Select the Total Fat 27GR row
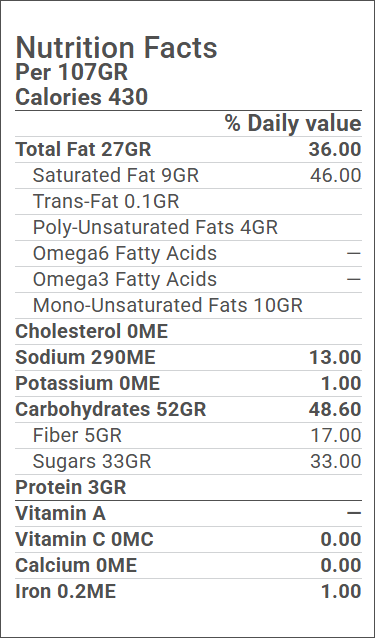The width and height of the screenshot is (375, 638). [x=188, y=149]
